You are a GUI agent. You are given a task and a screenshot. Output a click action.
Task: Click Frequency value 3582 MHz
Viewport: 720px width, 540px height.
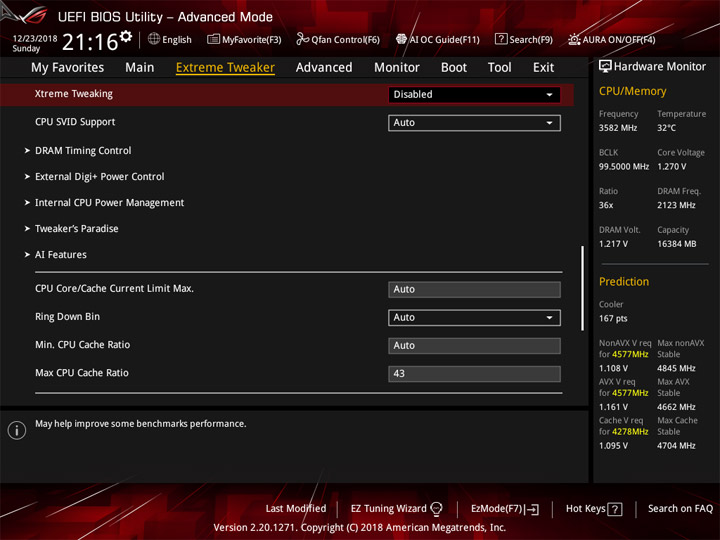[618, 128]
